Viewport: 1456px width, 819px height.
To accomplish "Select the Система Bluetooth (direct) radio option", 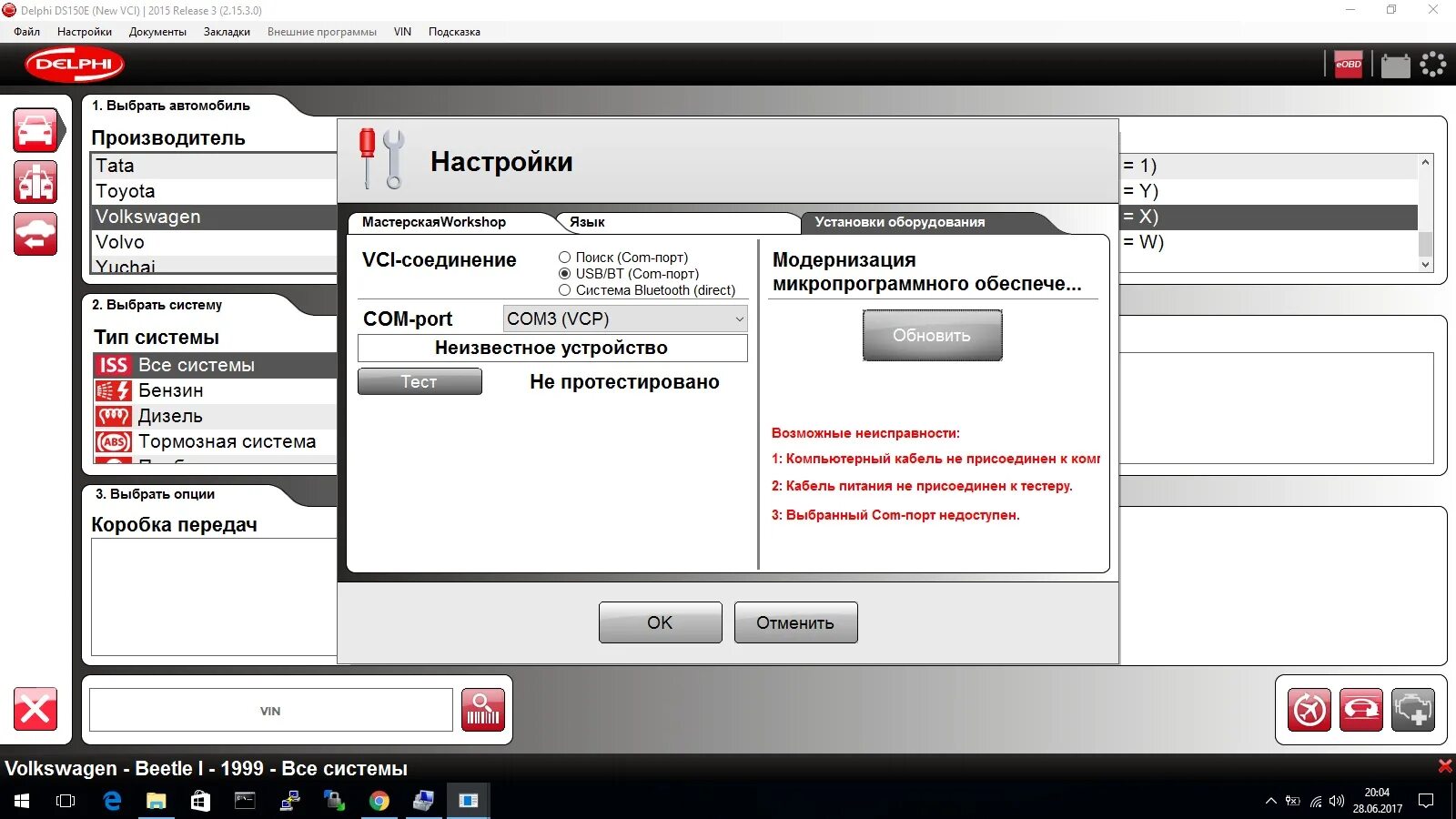I will click(x=565, y=290).
